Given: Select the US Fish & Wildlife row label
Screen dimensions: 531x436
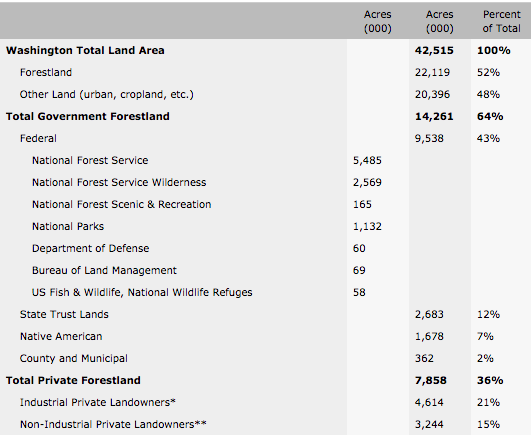Looking at the screenshot, I should pyautogui.click(x=142, y=292).
